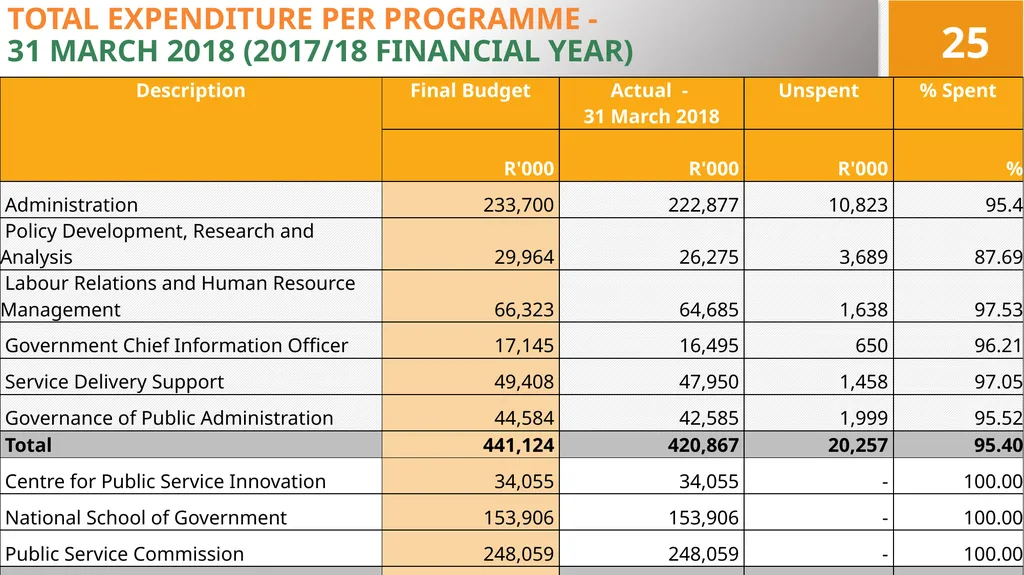1024x575 pixels.
Task: Click the "Actual - 31 March 2018" header
Action: point(651,103)
